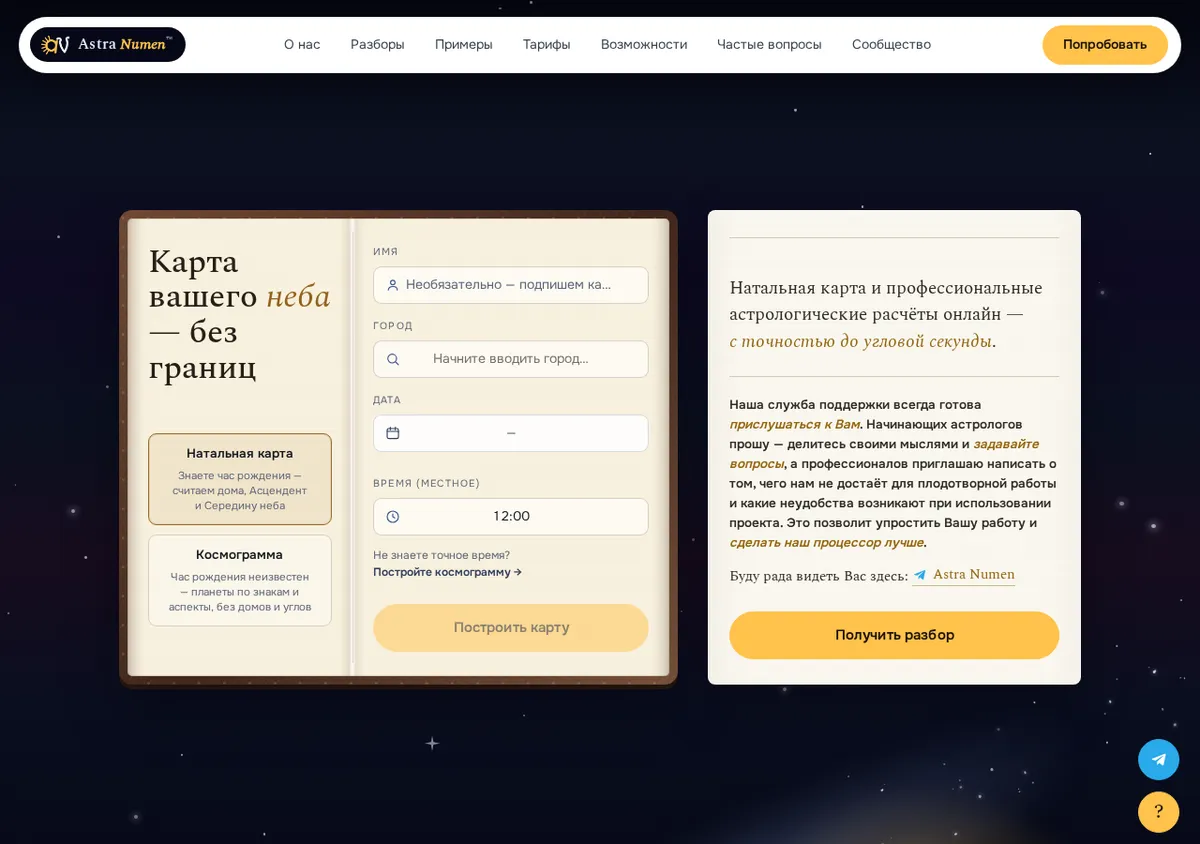Select the Натальная карта option card

click(x=240, y=479)
